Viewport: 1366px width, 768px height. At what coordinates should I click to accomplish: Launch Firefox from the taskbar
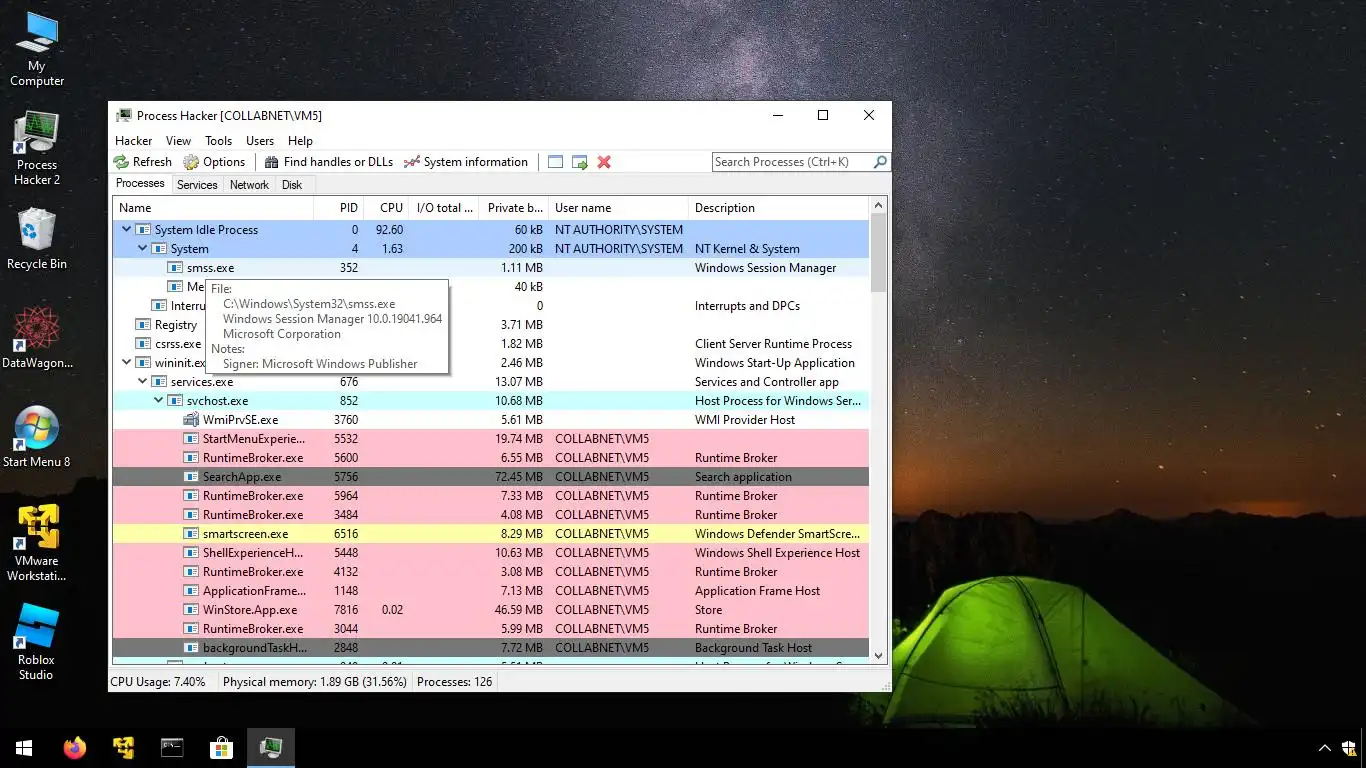pos(74,747)
